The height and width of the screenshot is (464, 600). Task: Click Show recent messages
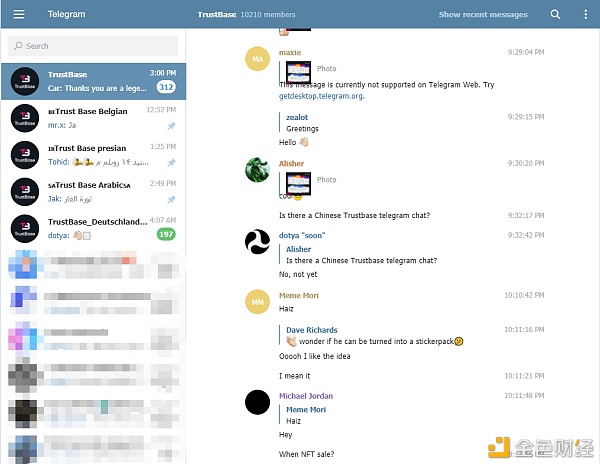[483, 15]
